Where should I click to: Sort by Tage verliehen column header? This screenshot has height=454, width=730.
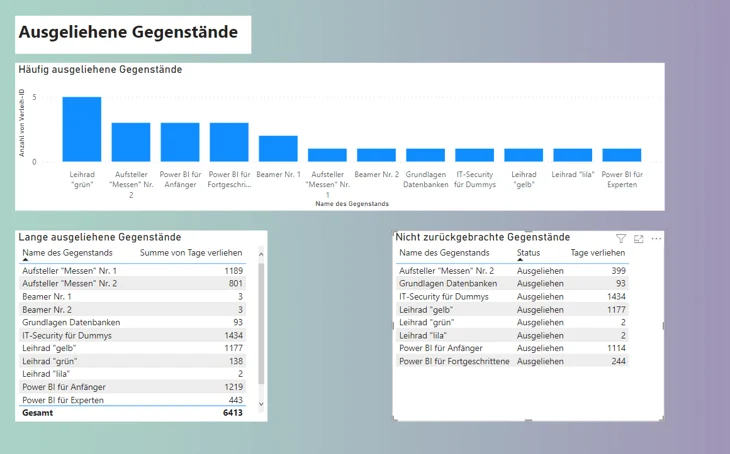click(598, 253)
